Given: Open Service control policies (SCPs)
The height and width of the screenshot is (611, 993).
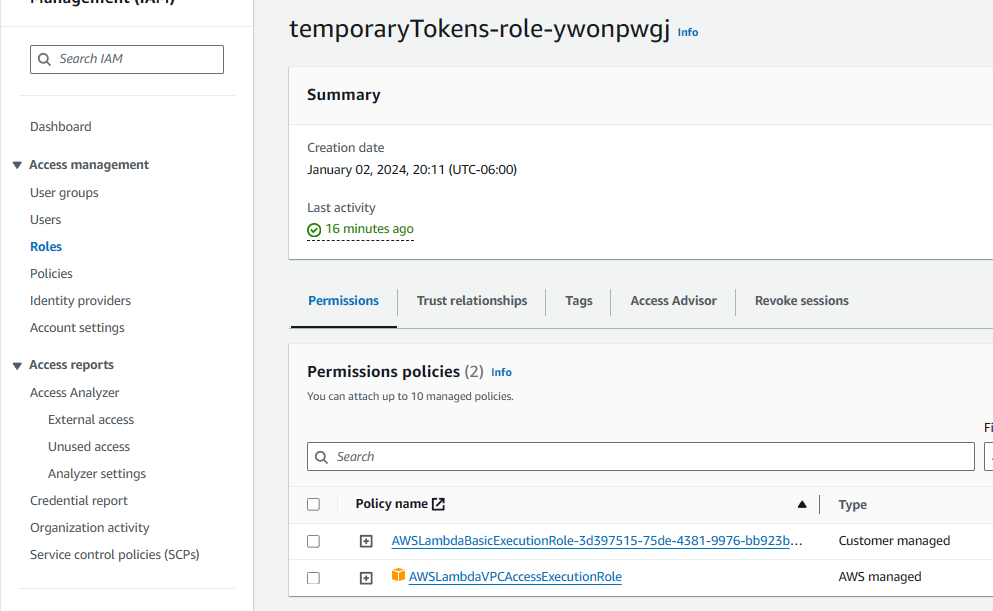Looking at the screenshot, I should pos(115,555).
